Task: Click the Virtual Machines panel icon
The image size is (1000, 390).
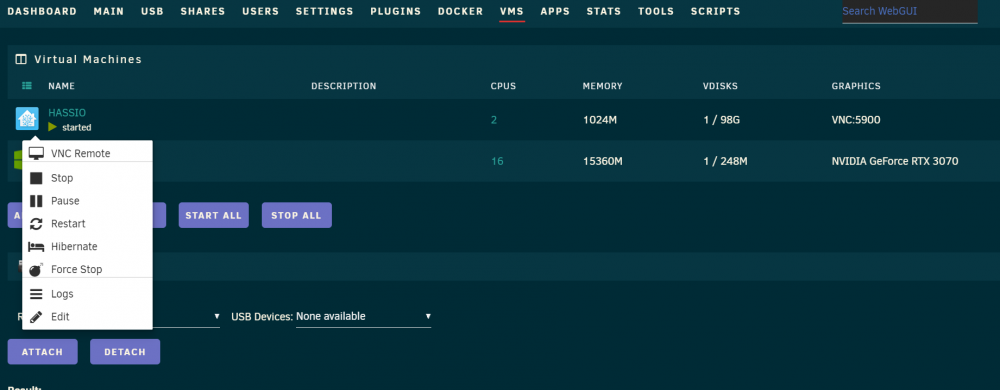Action: [x=21, y=59]
